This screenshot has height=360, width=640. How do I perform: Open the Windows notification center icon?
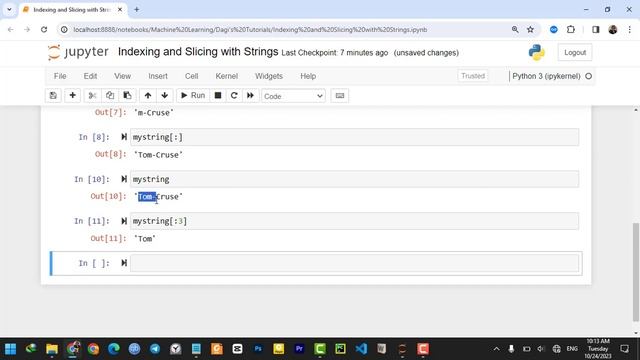point(624,349)
